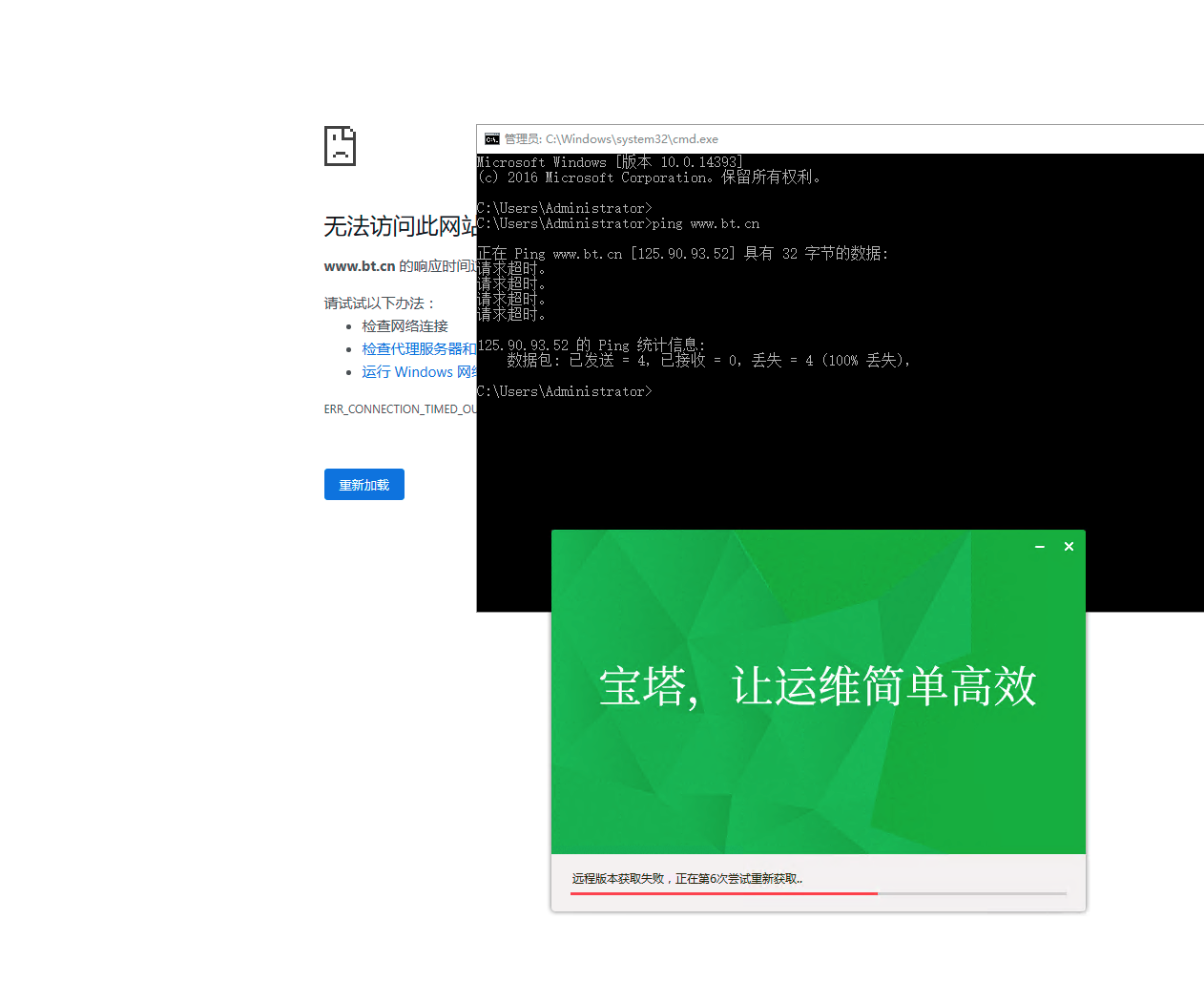Open the 运行 Windows network diagnostics link
The height and width of the screenshot is (983, 1204).
click(418, 371)
